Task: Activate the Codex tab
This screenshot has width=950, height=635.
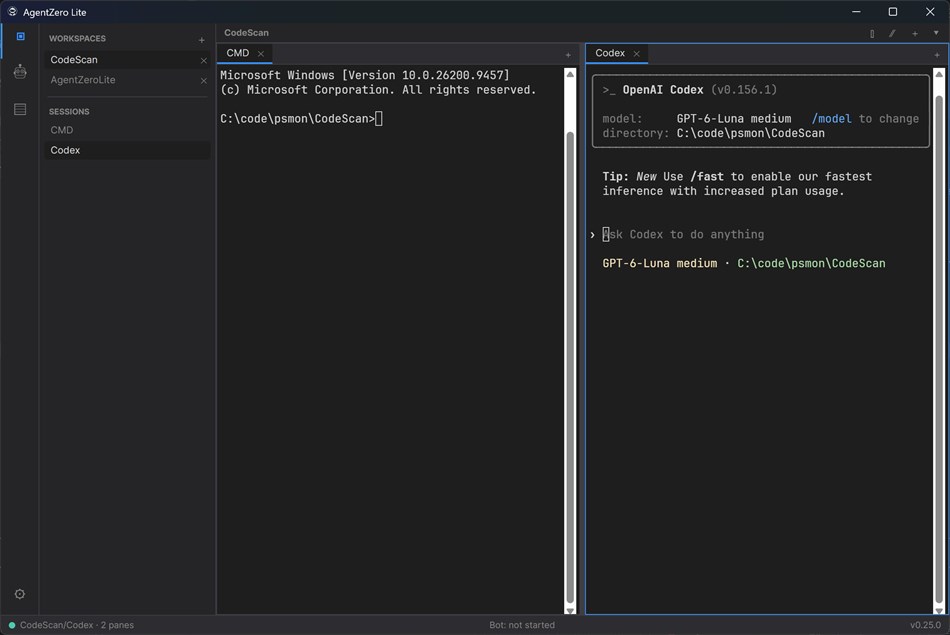Action: pos(610,53)
